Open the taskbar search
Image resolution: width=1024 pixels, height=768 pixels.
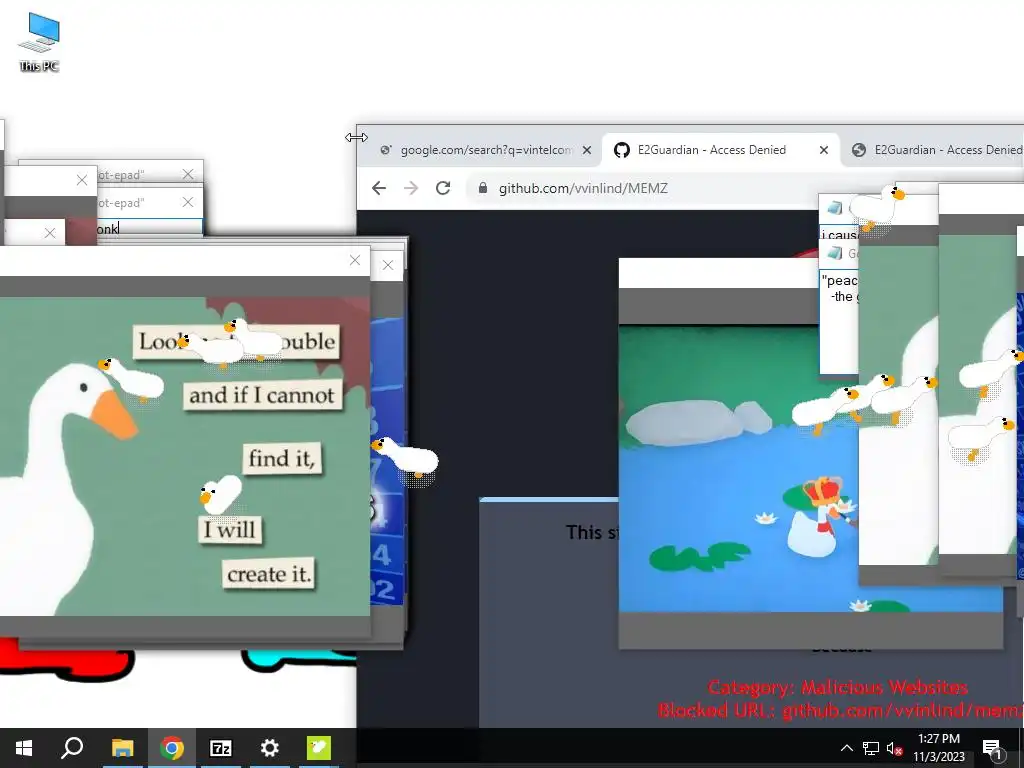coord(72,748)
